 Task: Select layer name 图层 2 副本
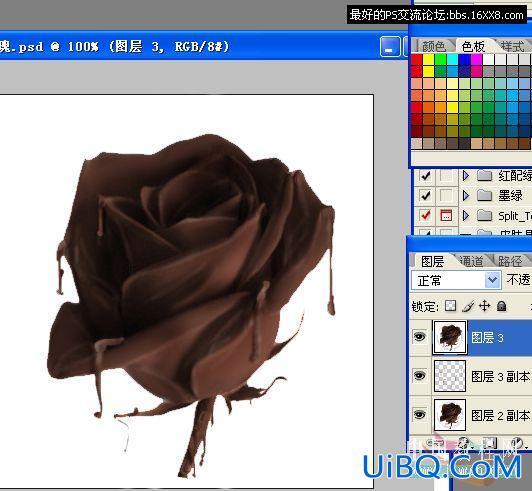coord(500,415)
